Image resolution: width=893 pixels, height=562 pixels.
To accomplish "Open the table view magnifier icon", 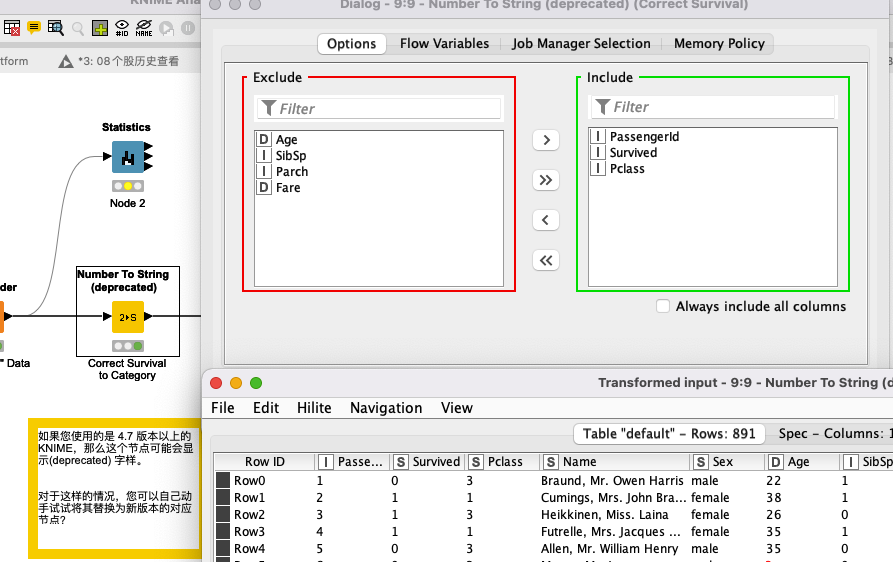I will click(56, 28).
